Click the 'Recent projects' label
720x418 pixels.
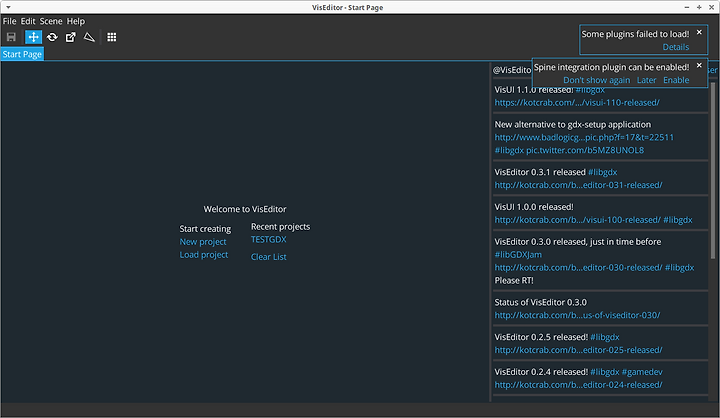280,226
